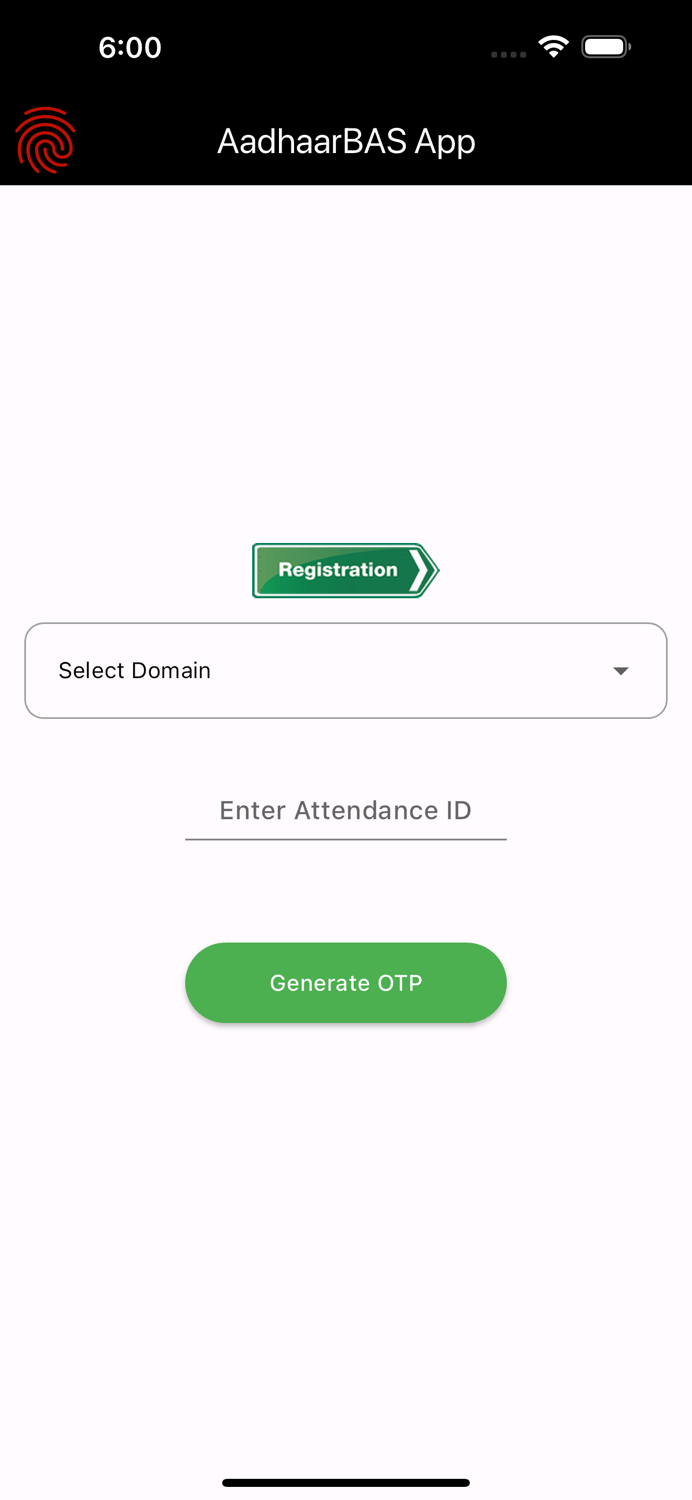Tap the cellular signal dots indicator
This screenshot has height=1500, width=692.
[507, 54]
